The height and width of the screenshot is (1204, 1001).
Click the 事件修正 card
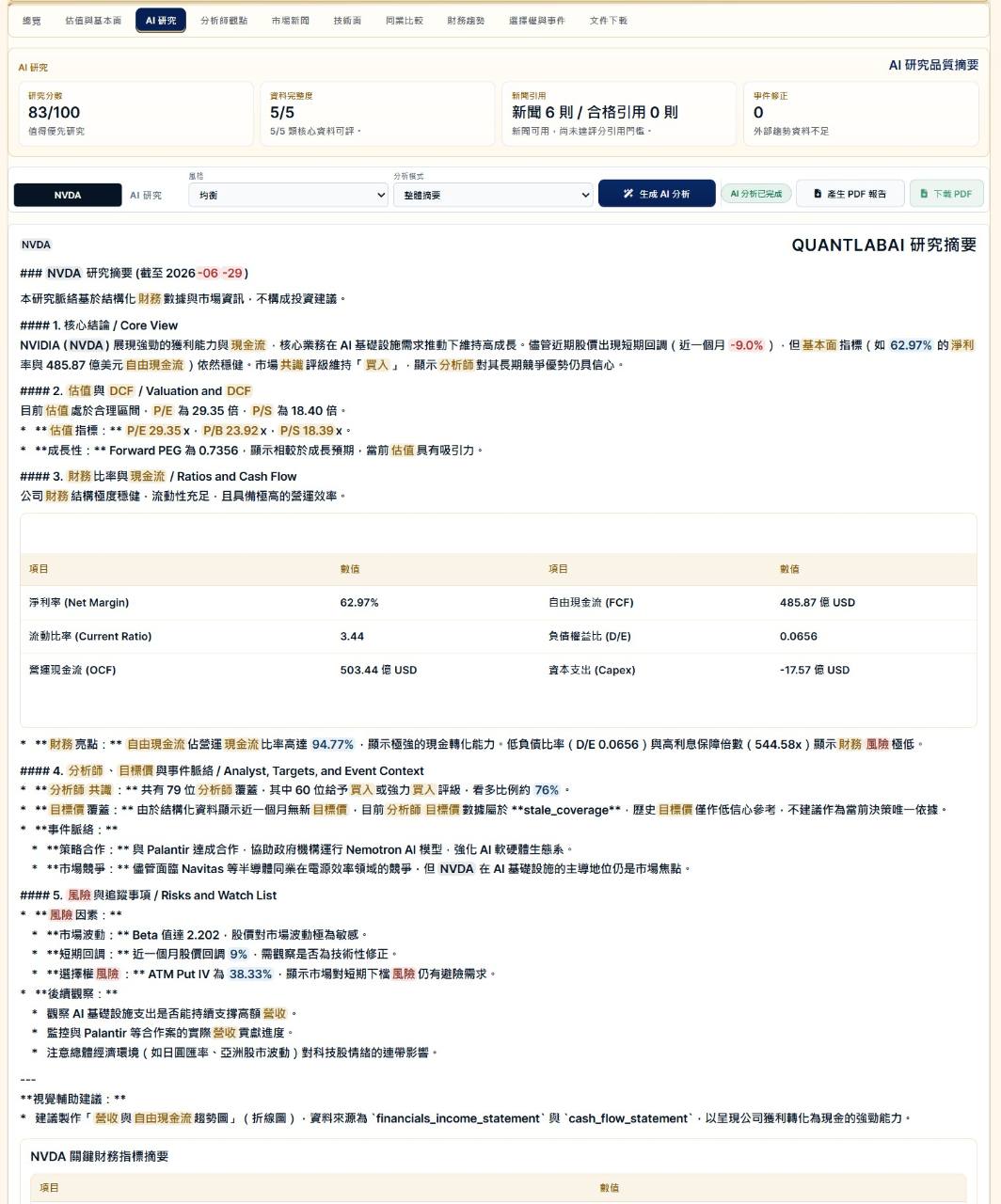(x=861, y=114)
